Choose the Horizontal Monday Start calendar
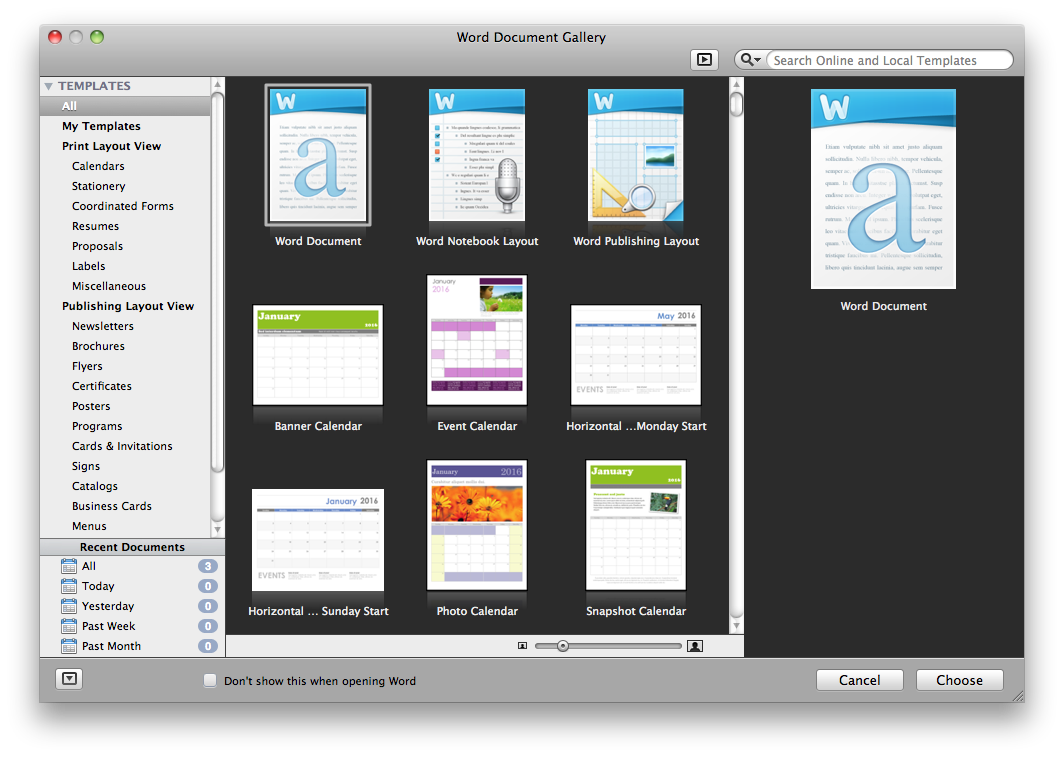 [635, 355]
